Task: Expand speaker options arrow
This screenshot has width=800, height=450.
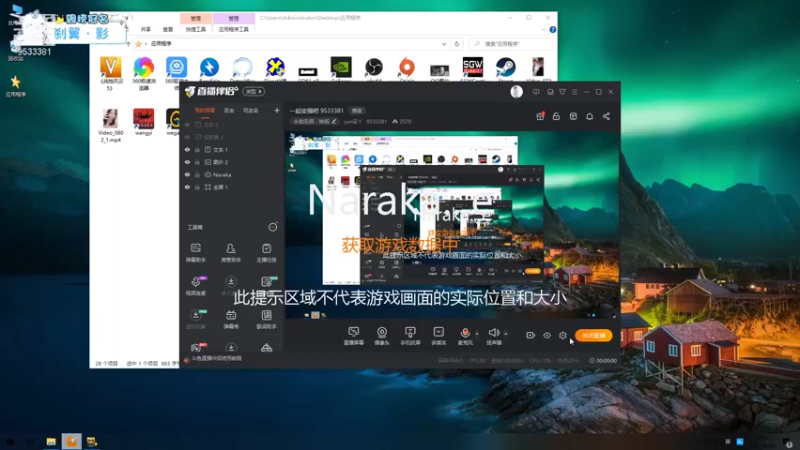Action: 506,334
